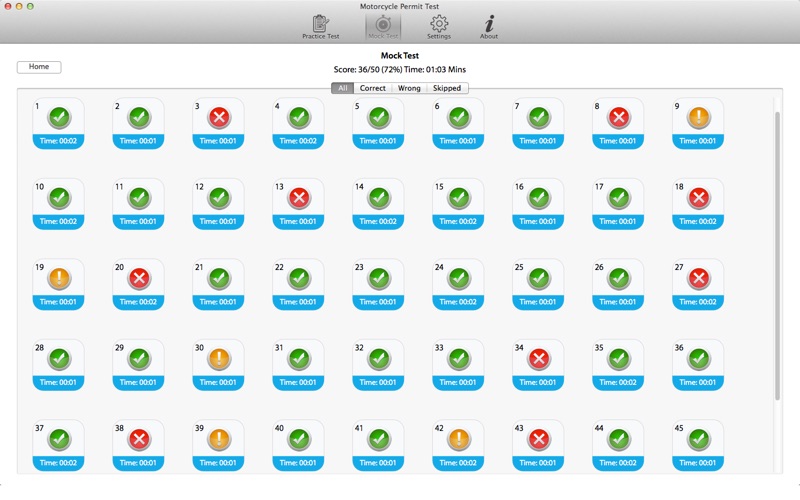Open question 44 result card

(x=618, y=446)
